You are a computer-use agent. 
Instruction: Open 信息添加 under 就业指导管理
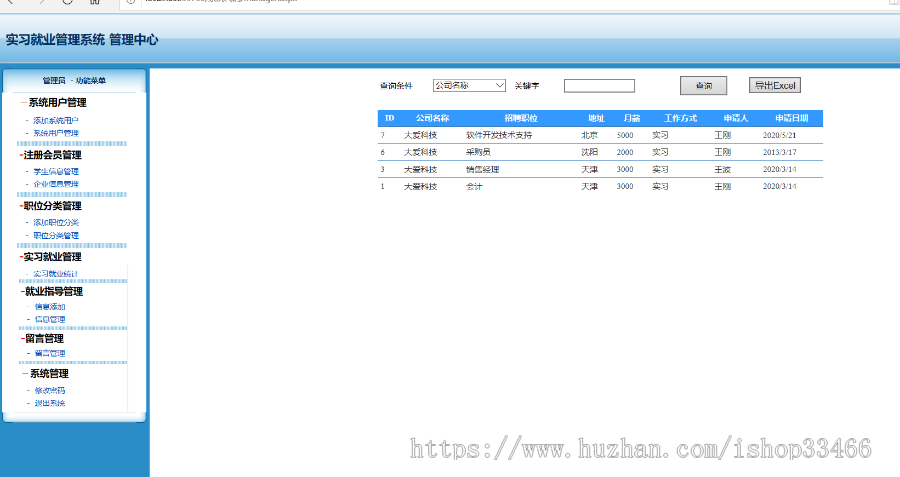coord(50,307)
